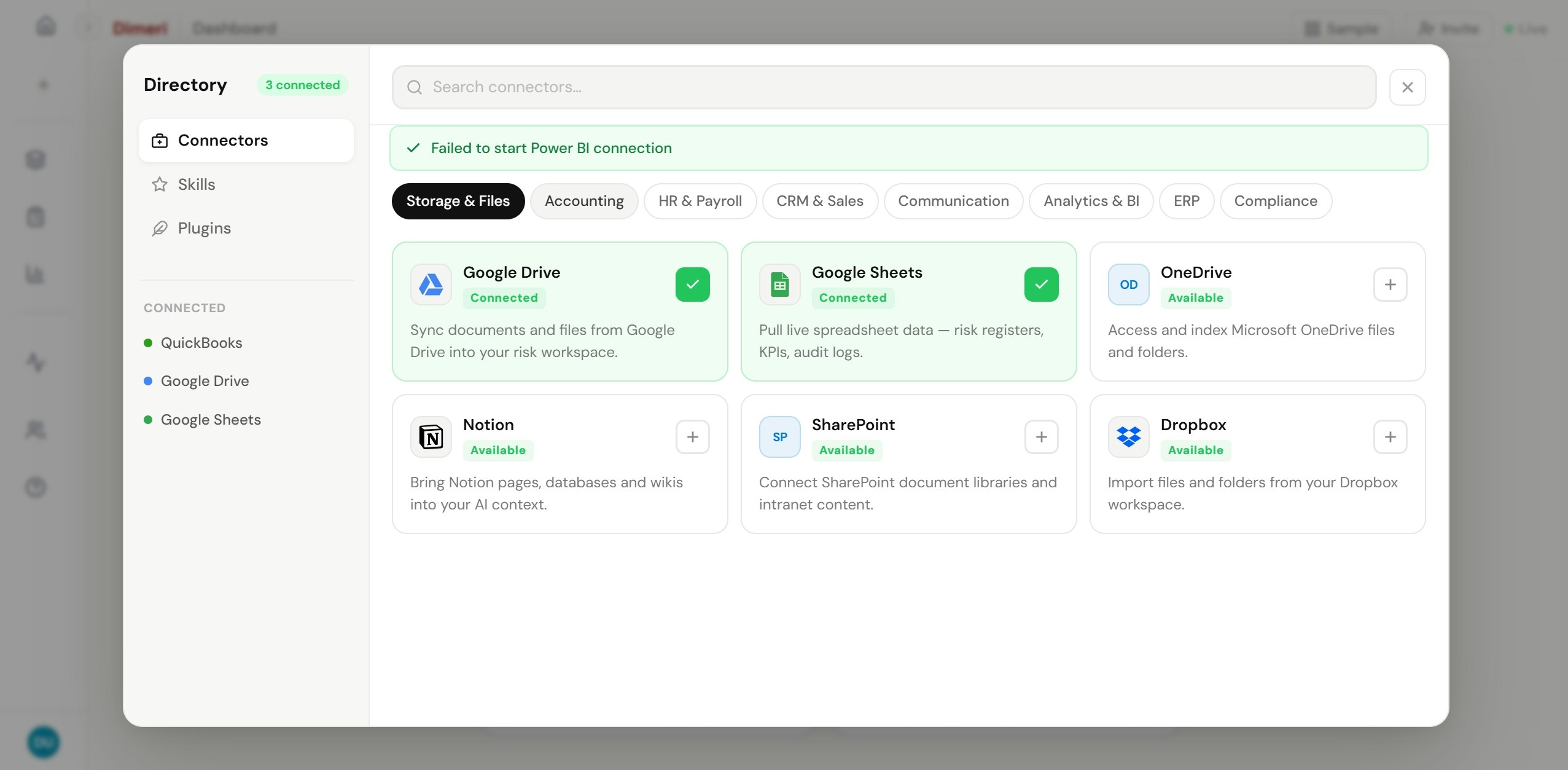
Task: Select QuickBooks in connected list
Action: point(201,343)
